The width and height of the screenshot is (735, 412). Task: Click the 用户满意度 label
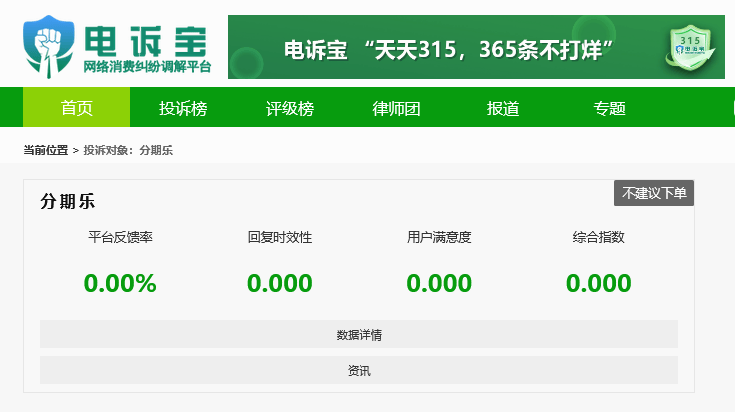pos(439,237)
